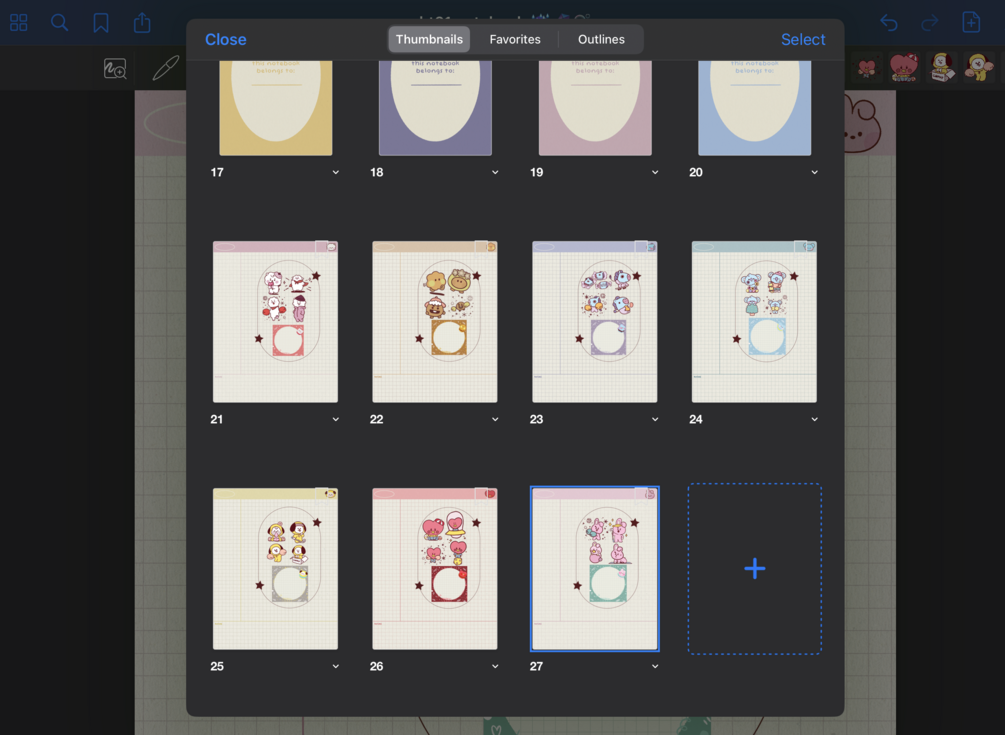Tap Select to choose multiple pages
This screenshot has width=1005, height=735.
803,40
